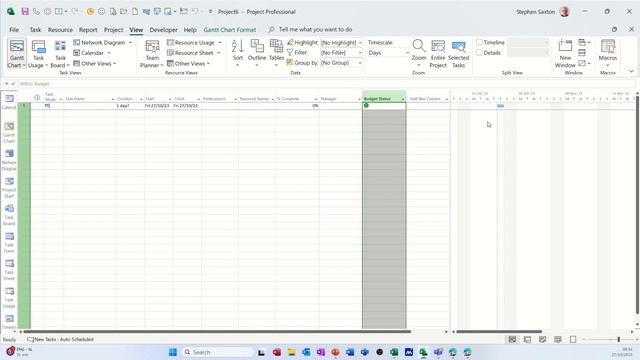Screen dimensions: 640x360
Task: Click the entry bar text field
Action: [x=327, y=84]
